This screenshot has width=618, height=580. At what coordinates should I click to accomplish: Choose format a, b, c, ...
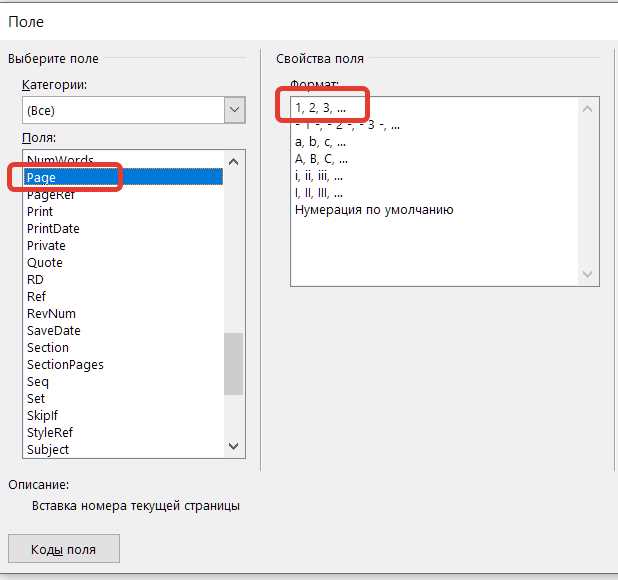tap(434, 142)
